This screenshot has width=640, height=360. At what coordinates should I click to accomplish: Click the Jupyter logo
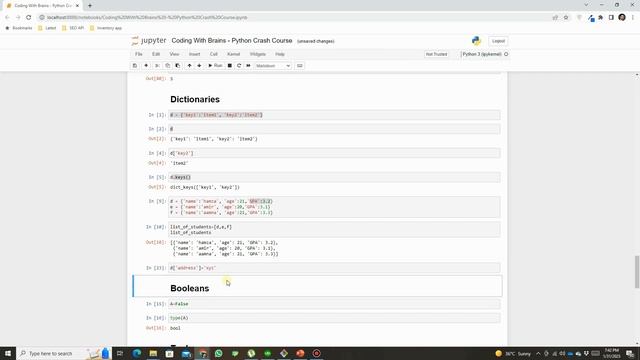click(149, 40)
